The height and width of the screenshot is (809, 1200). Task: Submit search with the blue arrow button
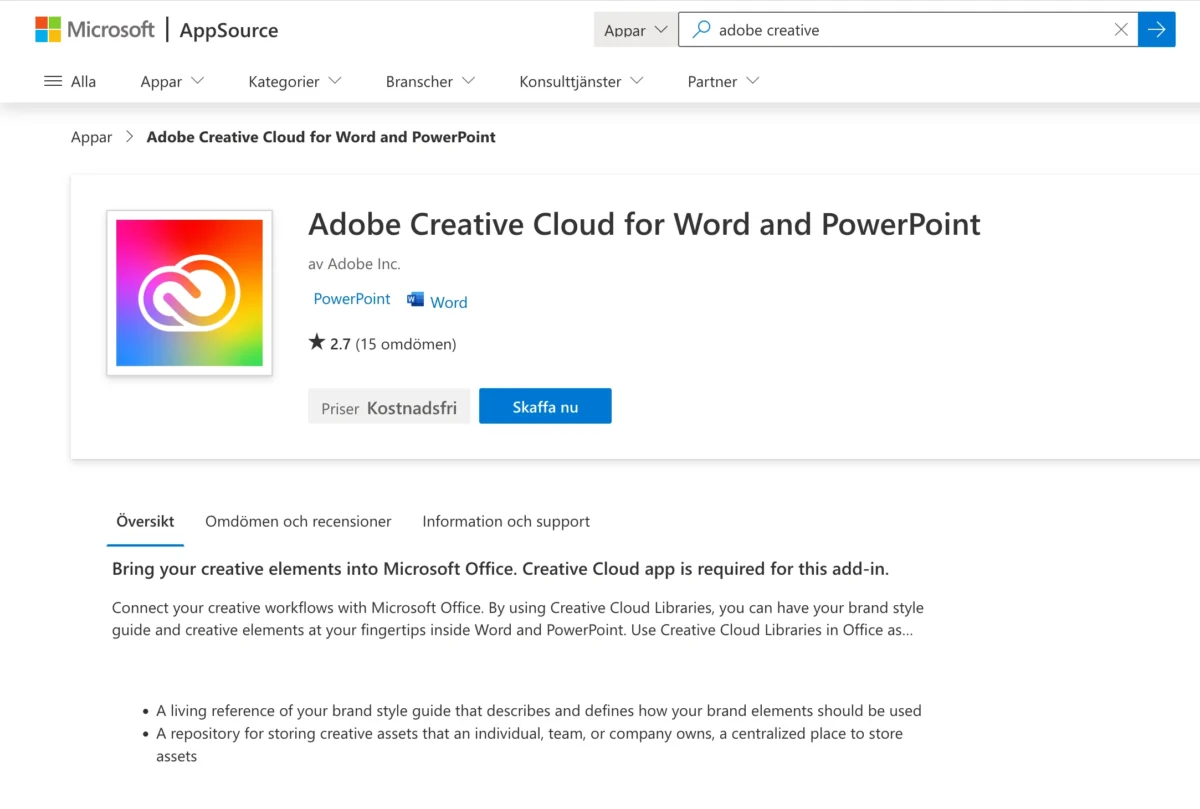click(1157, 30)
